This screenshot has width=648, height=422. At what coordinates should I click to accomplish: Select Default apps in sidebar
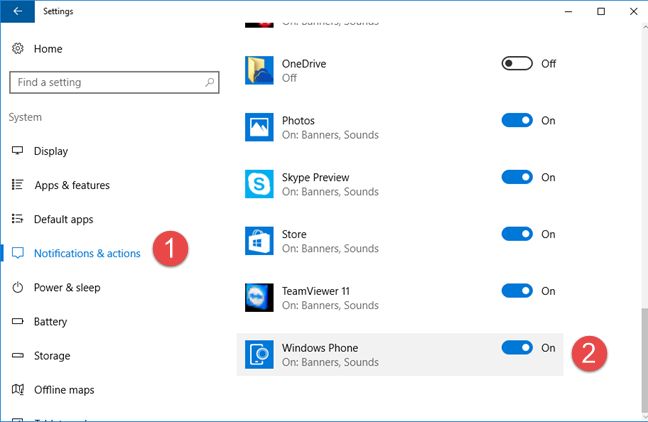coord(64,219)
